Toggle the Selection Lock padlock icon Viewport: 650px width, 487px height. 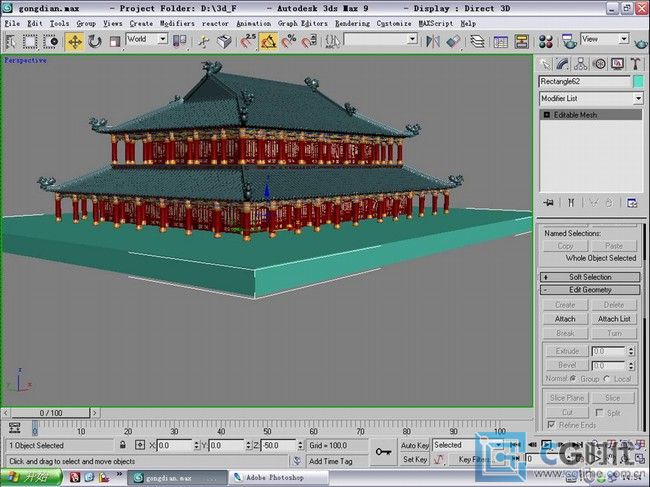click(123, 445)
